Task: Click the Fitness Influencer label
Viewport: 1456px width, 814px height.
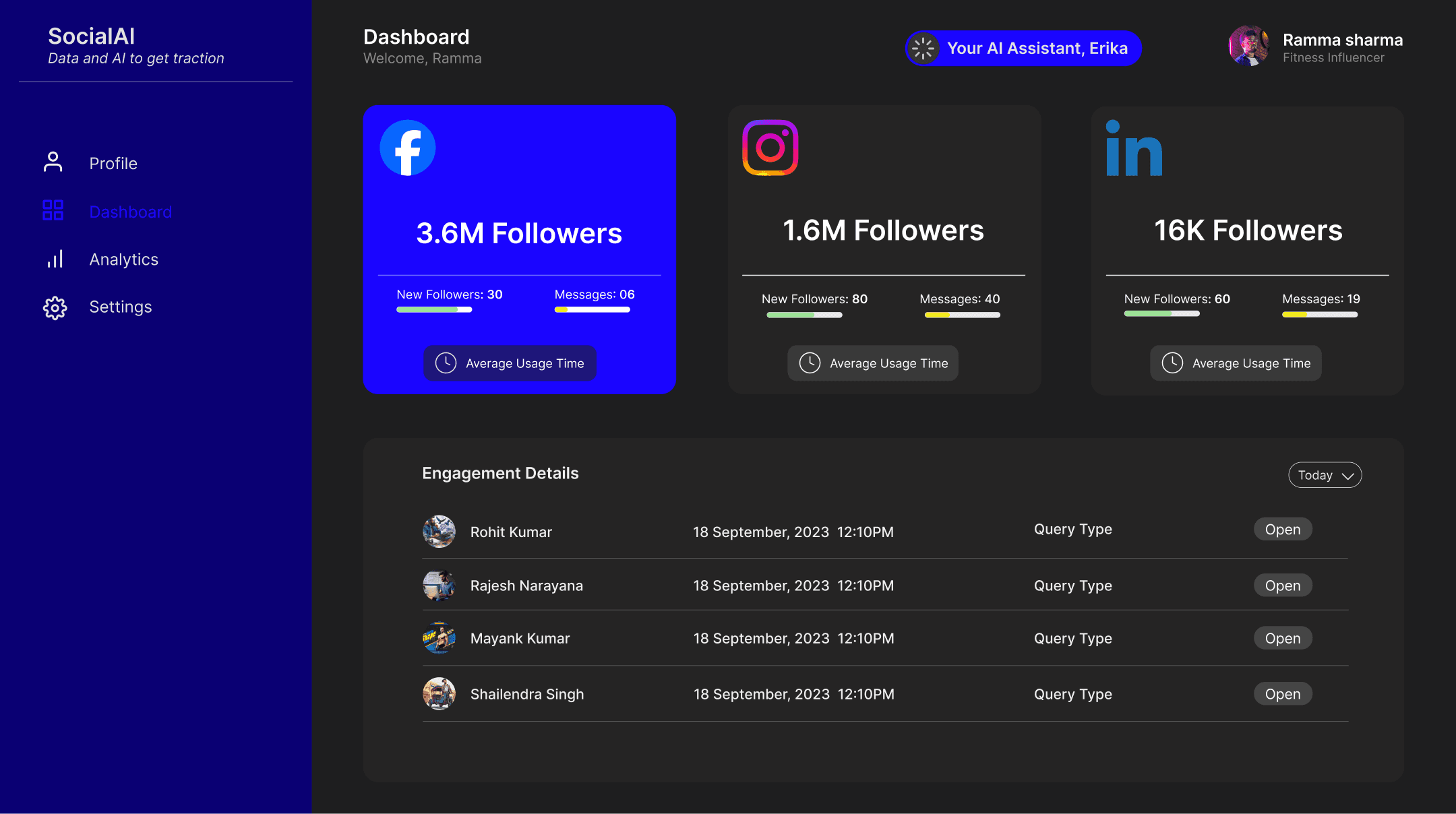Action: pyautogui.click(x=1333, y=58)
